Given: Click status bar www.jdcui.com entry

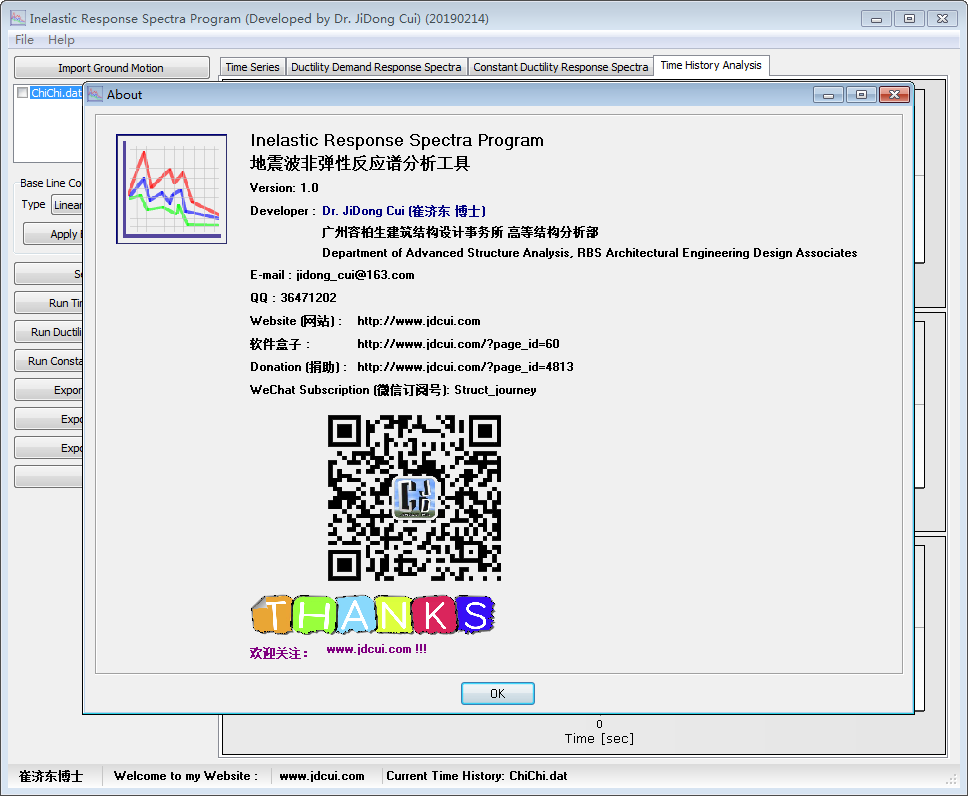Looking at the screenshot, I should point(322,776).
